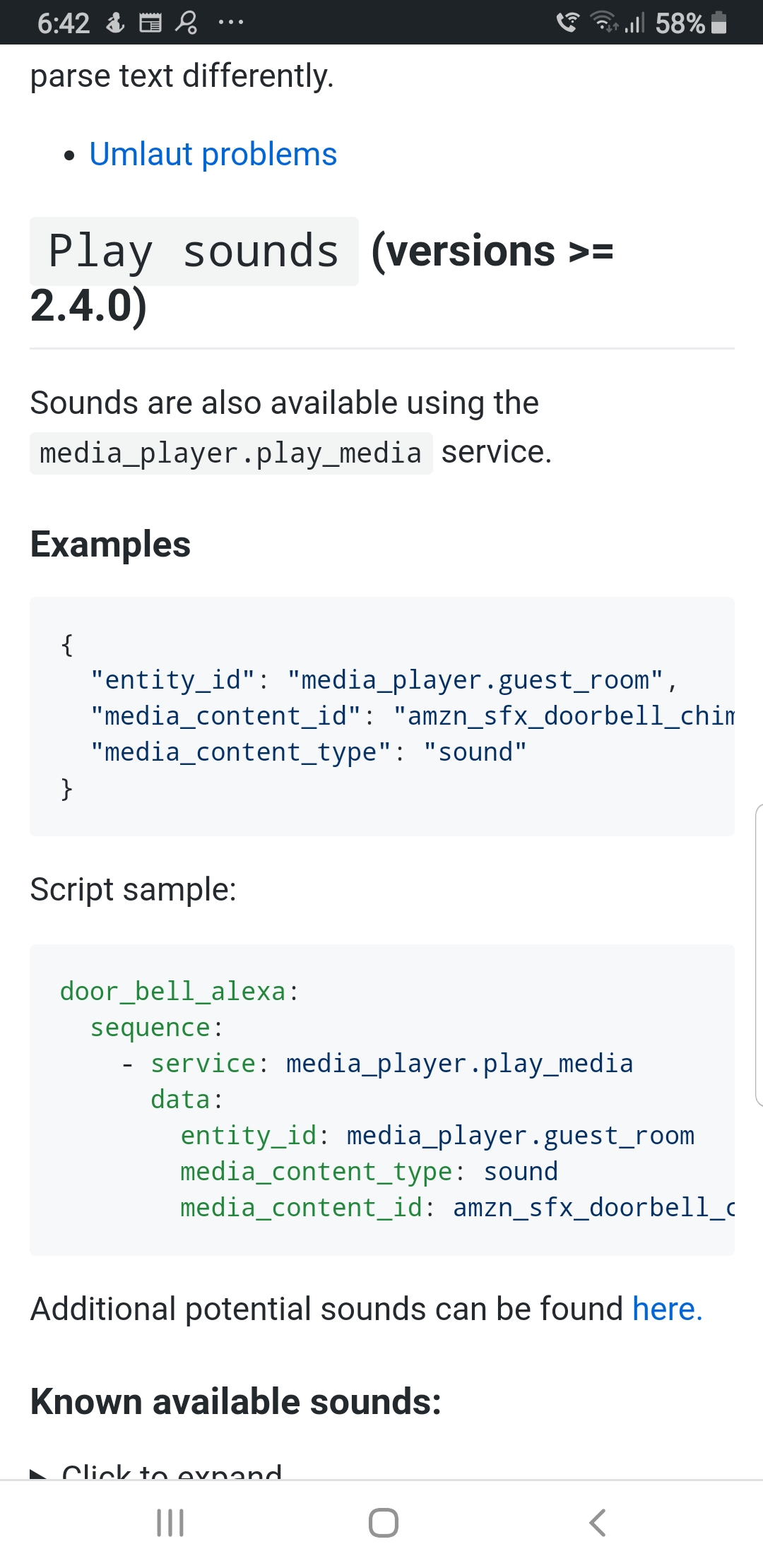Tap the "Play sounds" heading text
The image size is (763, 1568).
193,251
